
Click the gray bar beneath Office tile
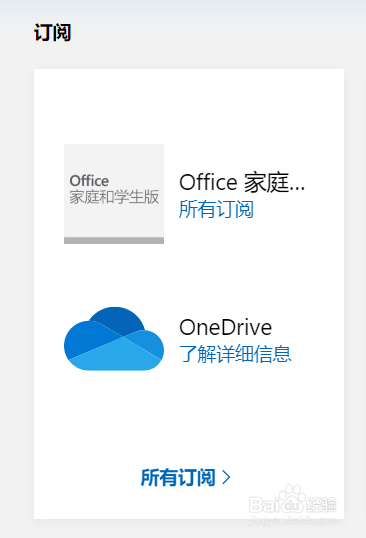point(114,240)
